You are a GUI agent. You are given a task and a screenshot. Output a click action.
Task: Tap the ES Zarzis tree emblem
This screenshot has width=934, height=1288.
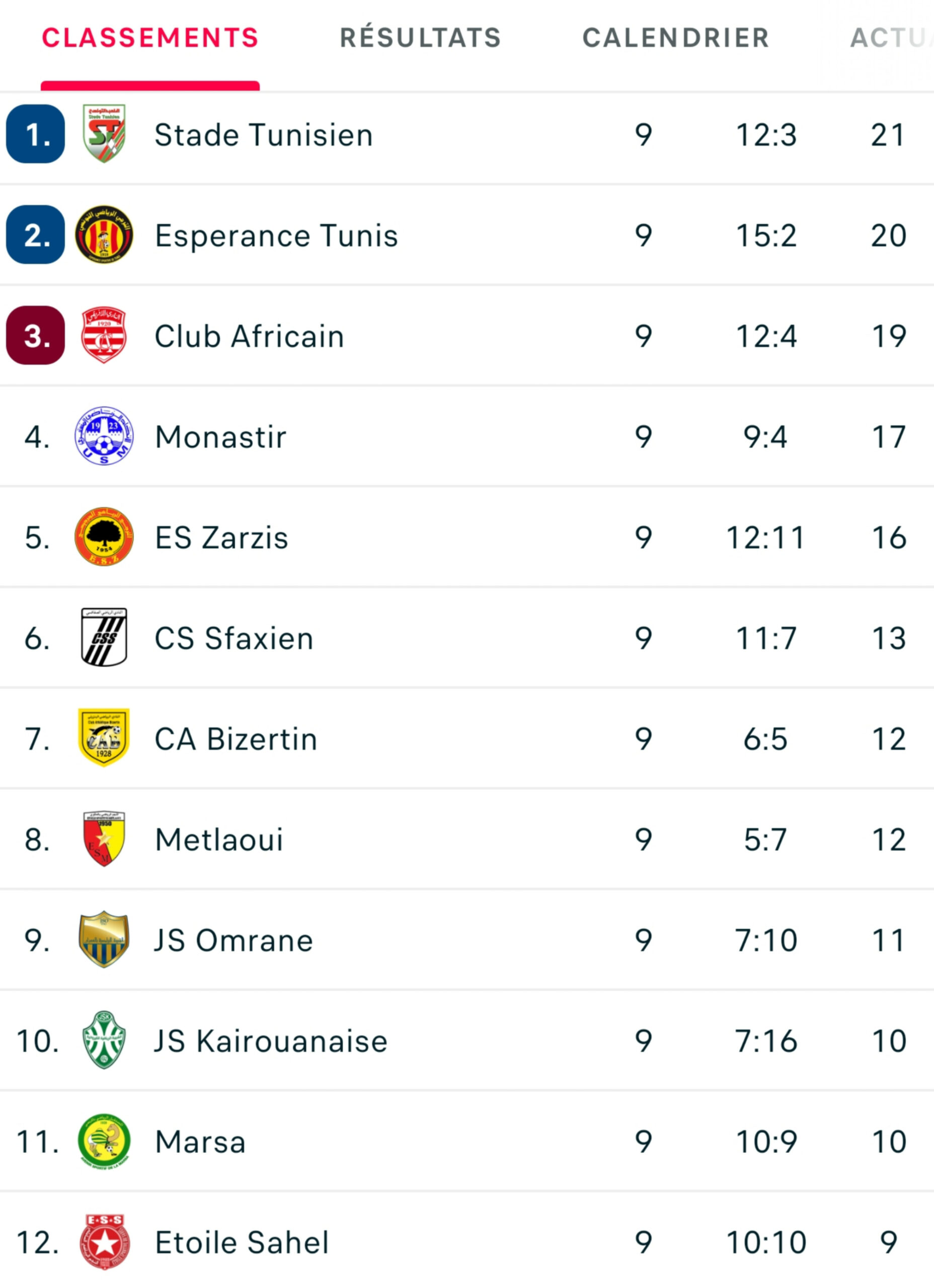click(104, 537)
